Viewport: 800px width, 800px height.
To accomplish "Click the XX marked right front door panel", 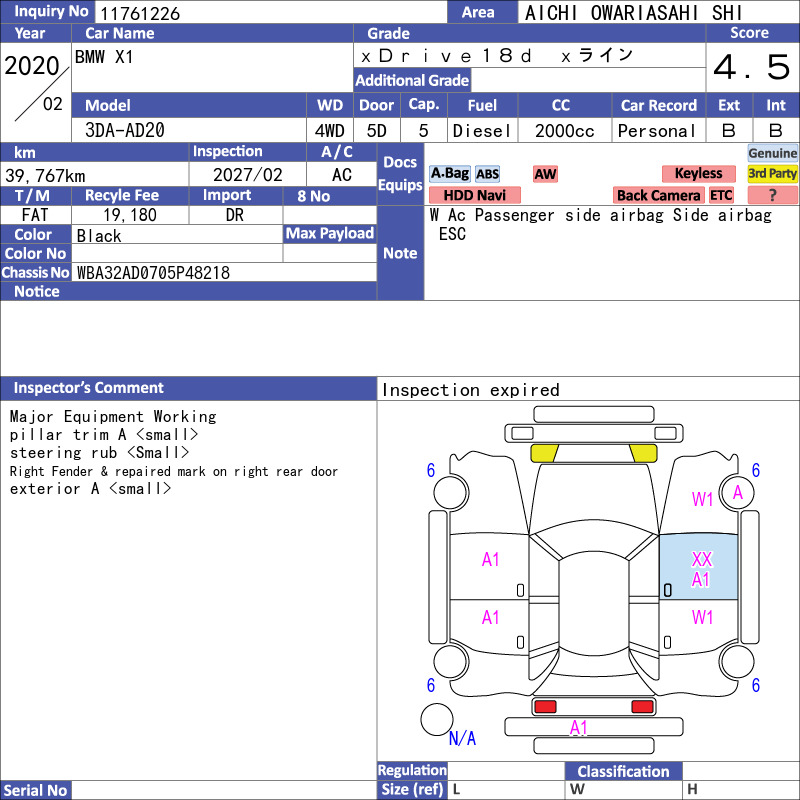I will (x=698, y=567).
